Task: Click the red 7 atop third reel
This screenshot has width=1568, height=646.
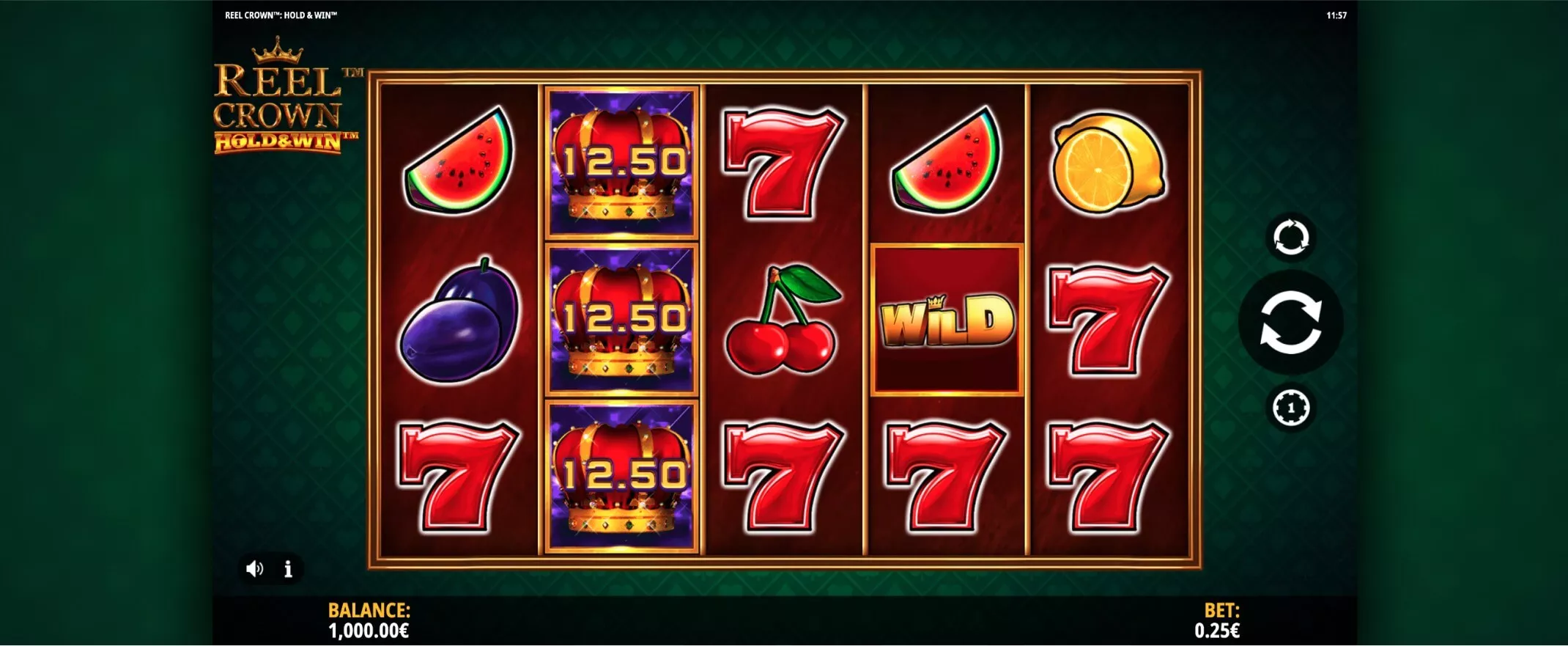Action: [783, 164]
